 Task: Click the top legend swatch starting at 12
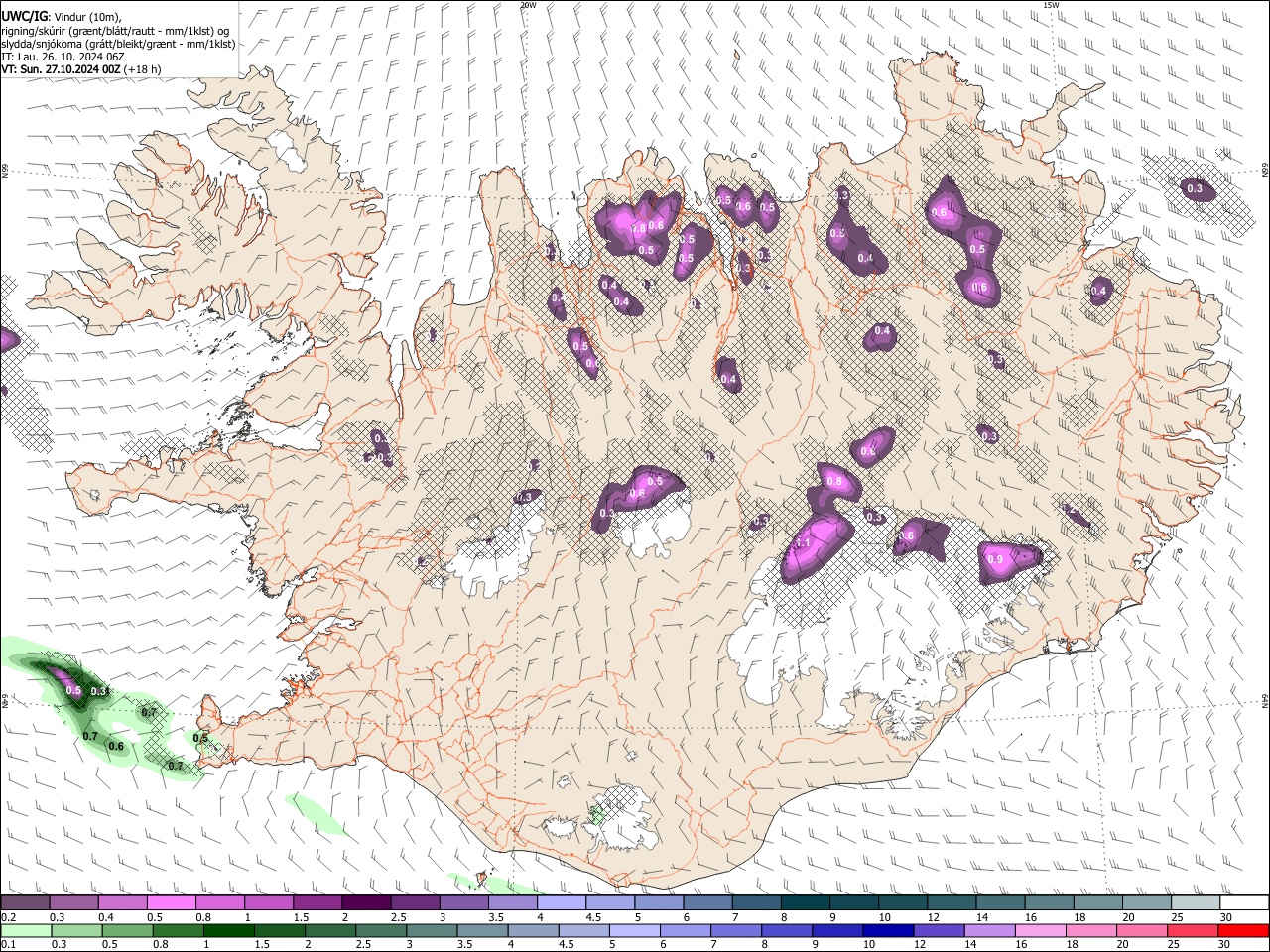952,903
